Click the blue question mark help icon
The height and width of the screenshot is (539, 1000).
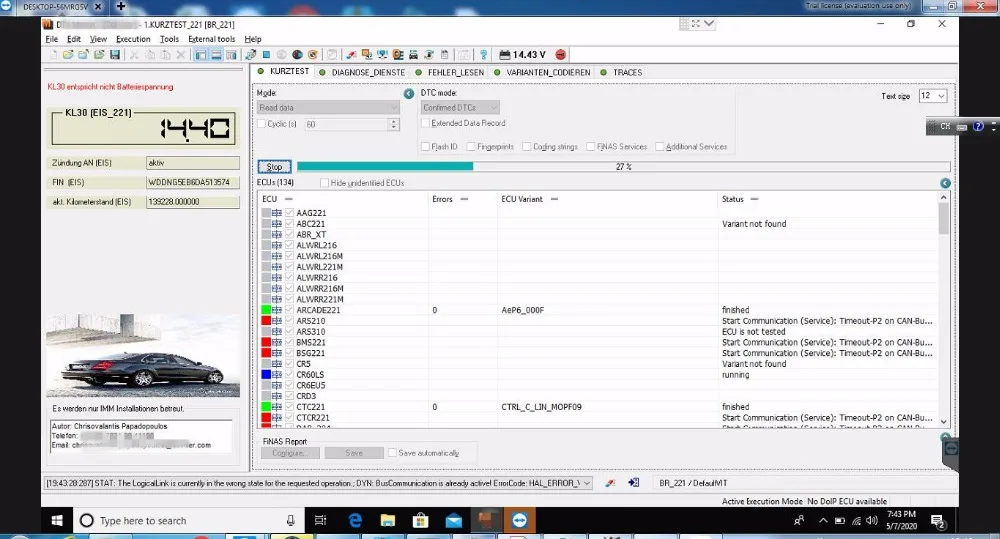(x=483, y=55)
